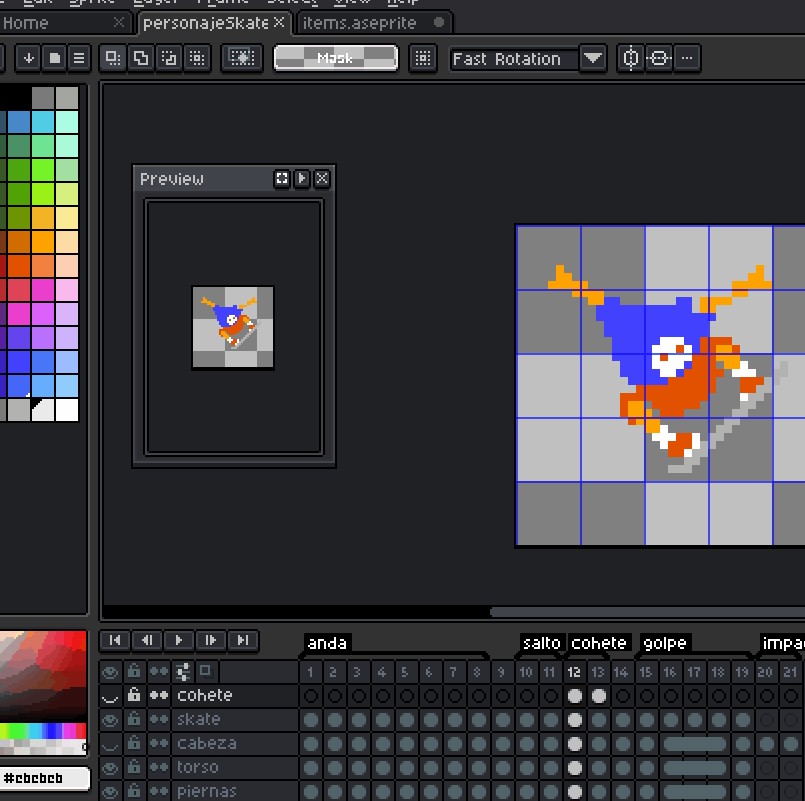Select the anda animation tag
This screenshot has width=805, height=801.
pos(328,643)
